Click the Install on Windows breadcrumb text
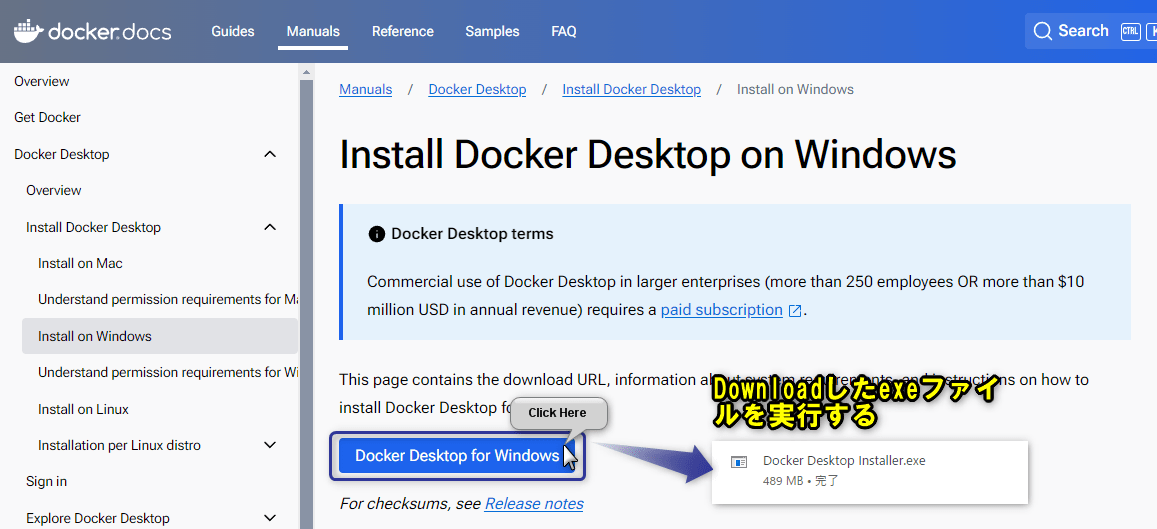The height and width of the screenshot is (529, 1157). pyautogui.click(x=795, y=89)
